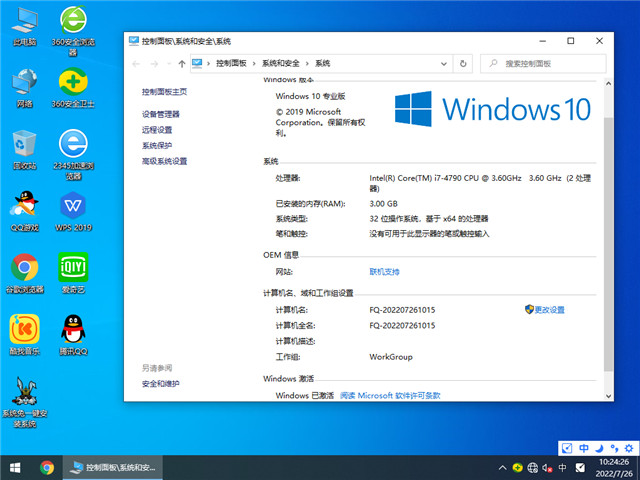
Task: Open the address bar history dropdown
Action: (x=444, y=64)
